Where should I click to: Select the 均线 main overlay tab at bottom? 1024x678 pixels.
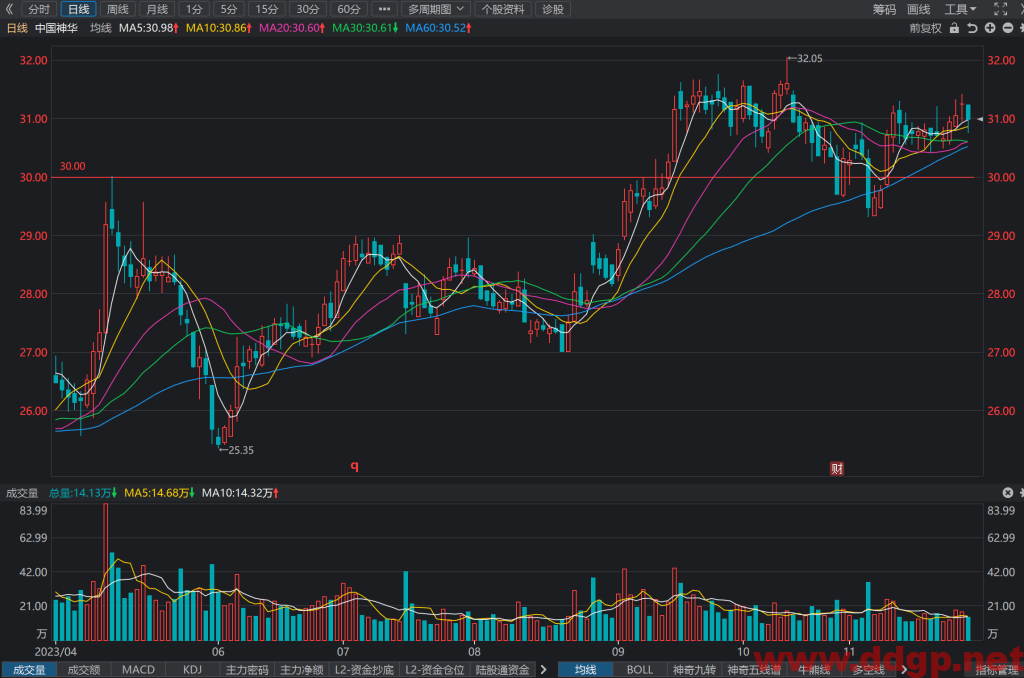[x=586, y=670]
